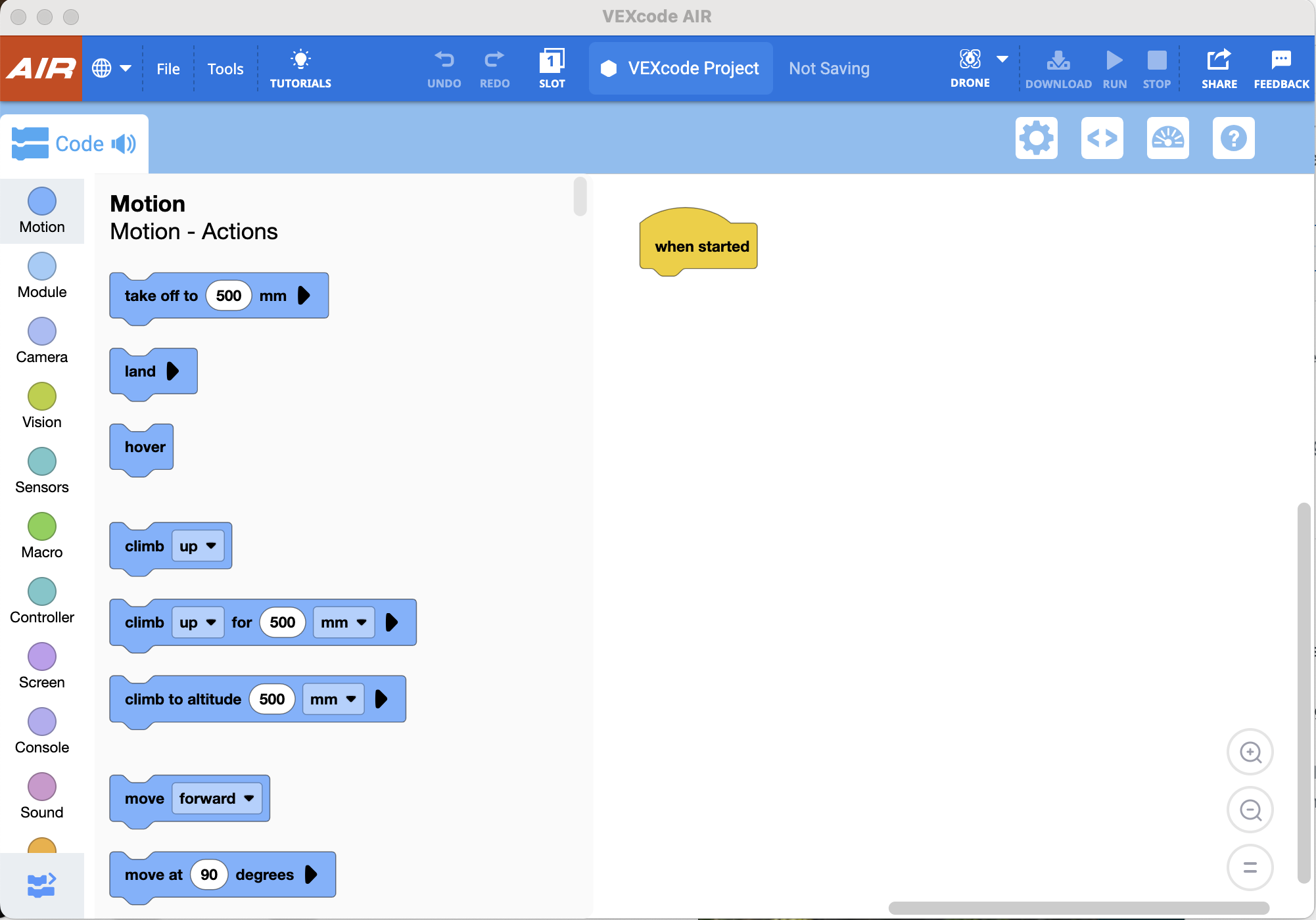Open the help question mark icon

[1233, 138]
